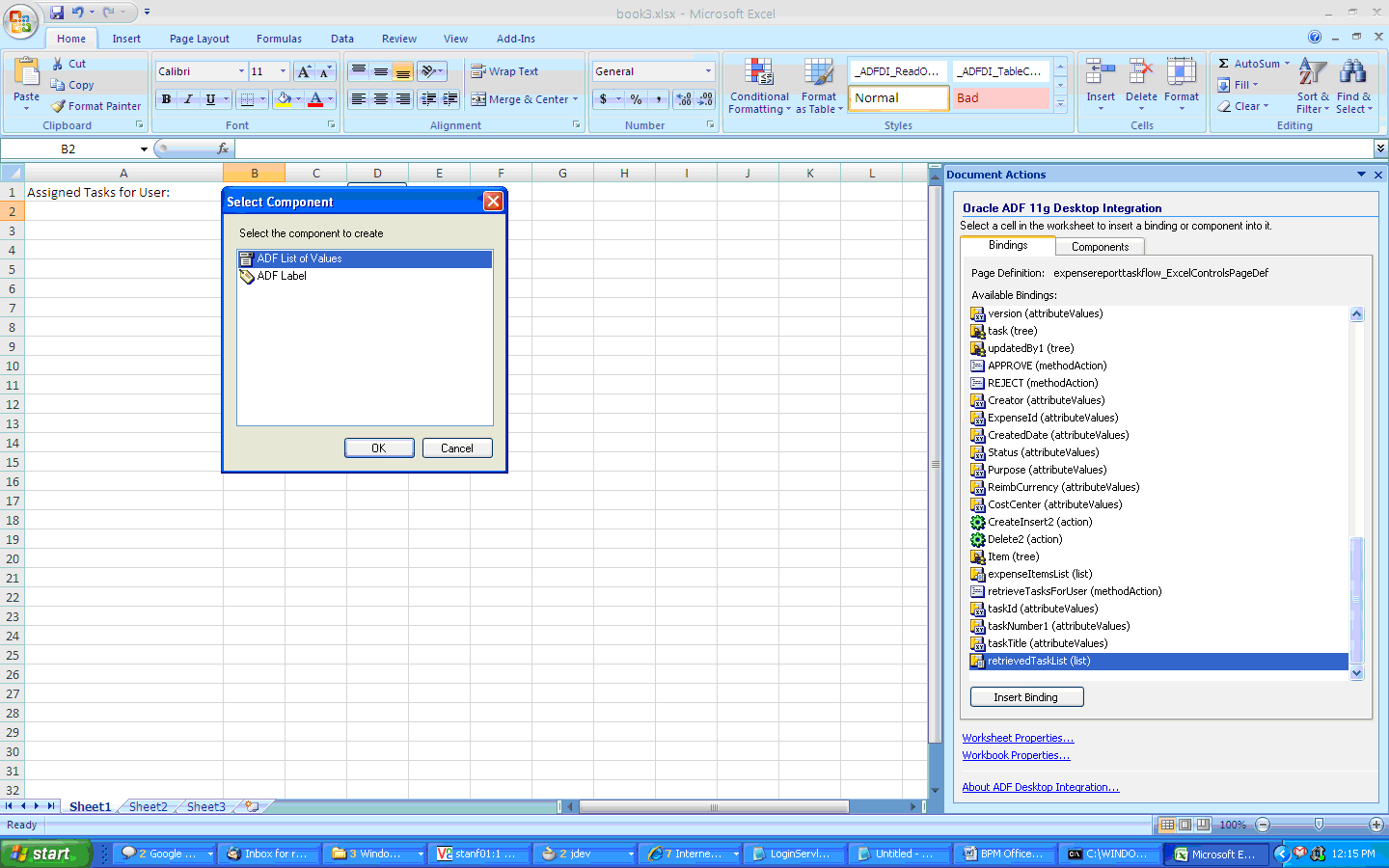Open the Workbook Properties link
Viewport: 1389px width, 868px height.
point(1016,755)
